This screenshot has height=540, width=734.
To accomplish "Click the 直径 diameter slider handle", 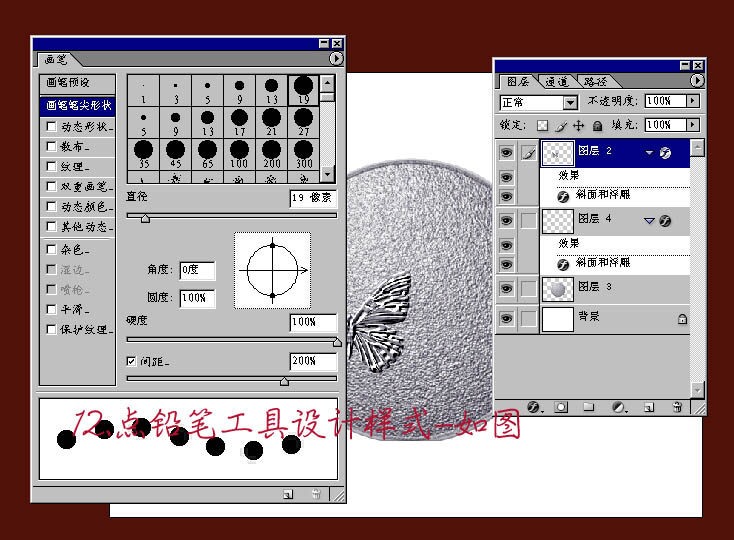I will tap(146, 219).
